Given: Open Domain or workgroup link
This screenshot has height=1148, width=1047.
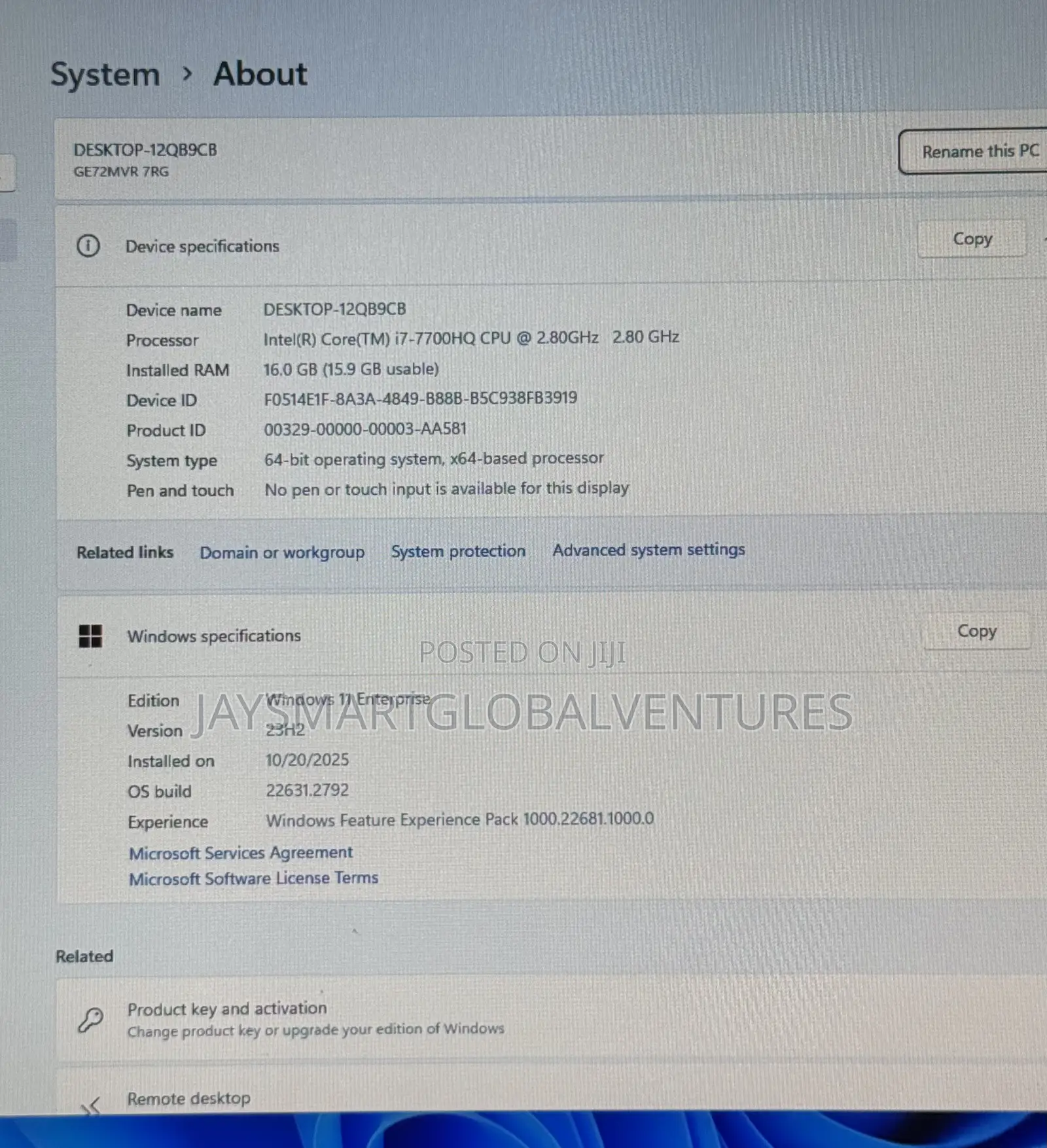Looking at the screenshot, I should pyautogui.click(x=282, y=552).
